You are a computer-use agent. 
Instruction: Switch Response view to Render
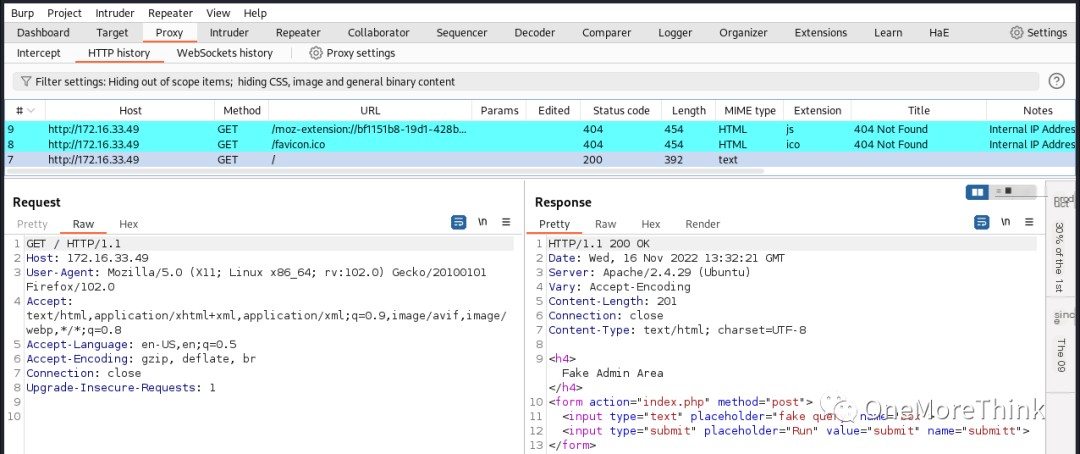703,224
